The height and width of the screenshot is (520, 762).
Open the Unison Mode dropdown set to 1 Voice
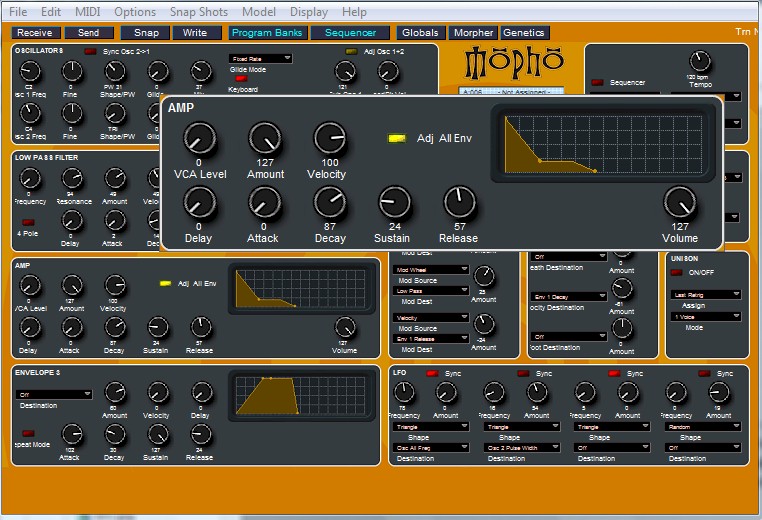pyautogui.click(x=706, y=316)
